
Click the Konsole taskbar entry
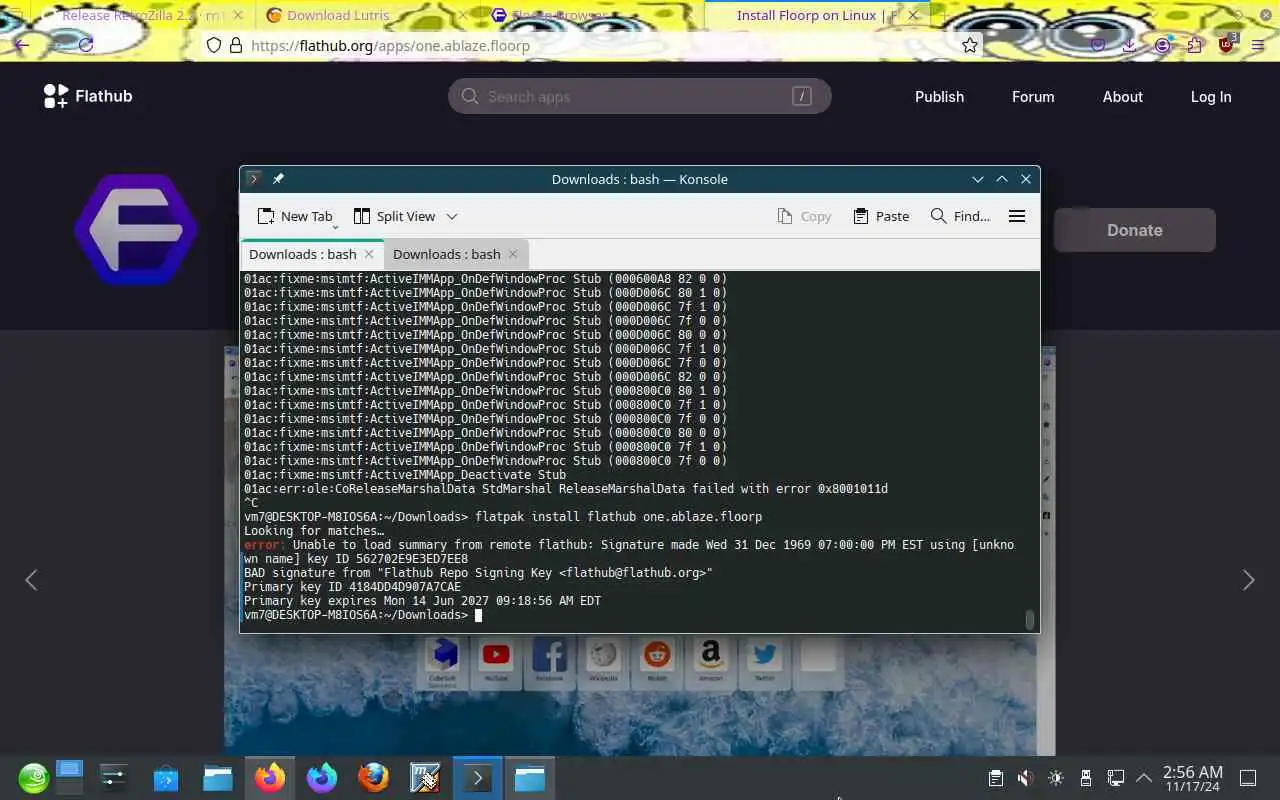[477, 777]
